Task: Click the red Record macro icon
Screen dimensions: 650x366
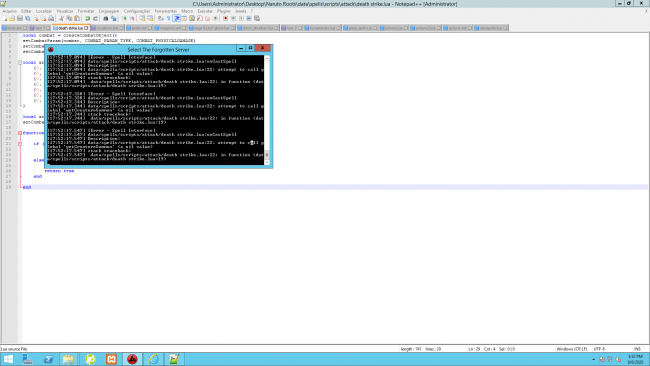Action: pyautogui.click(x=226, y=19)
